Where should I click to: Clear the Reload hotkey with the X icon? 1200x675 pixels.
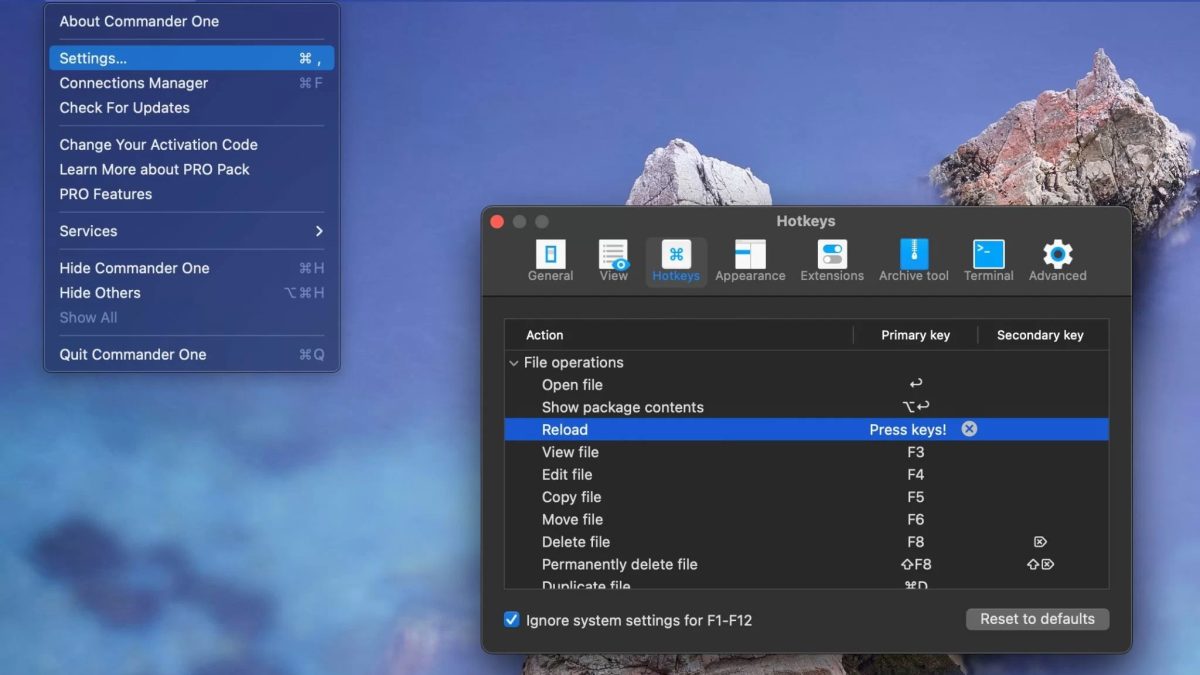969,429
